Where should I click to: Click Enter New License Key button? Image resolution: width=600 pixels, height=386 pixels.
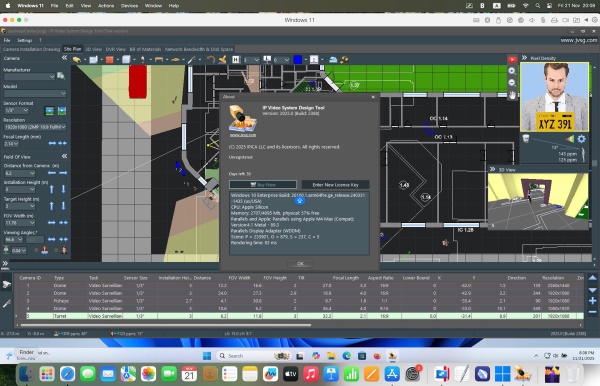(x=336, y=185)
